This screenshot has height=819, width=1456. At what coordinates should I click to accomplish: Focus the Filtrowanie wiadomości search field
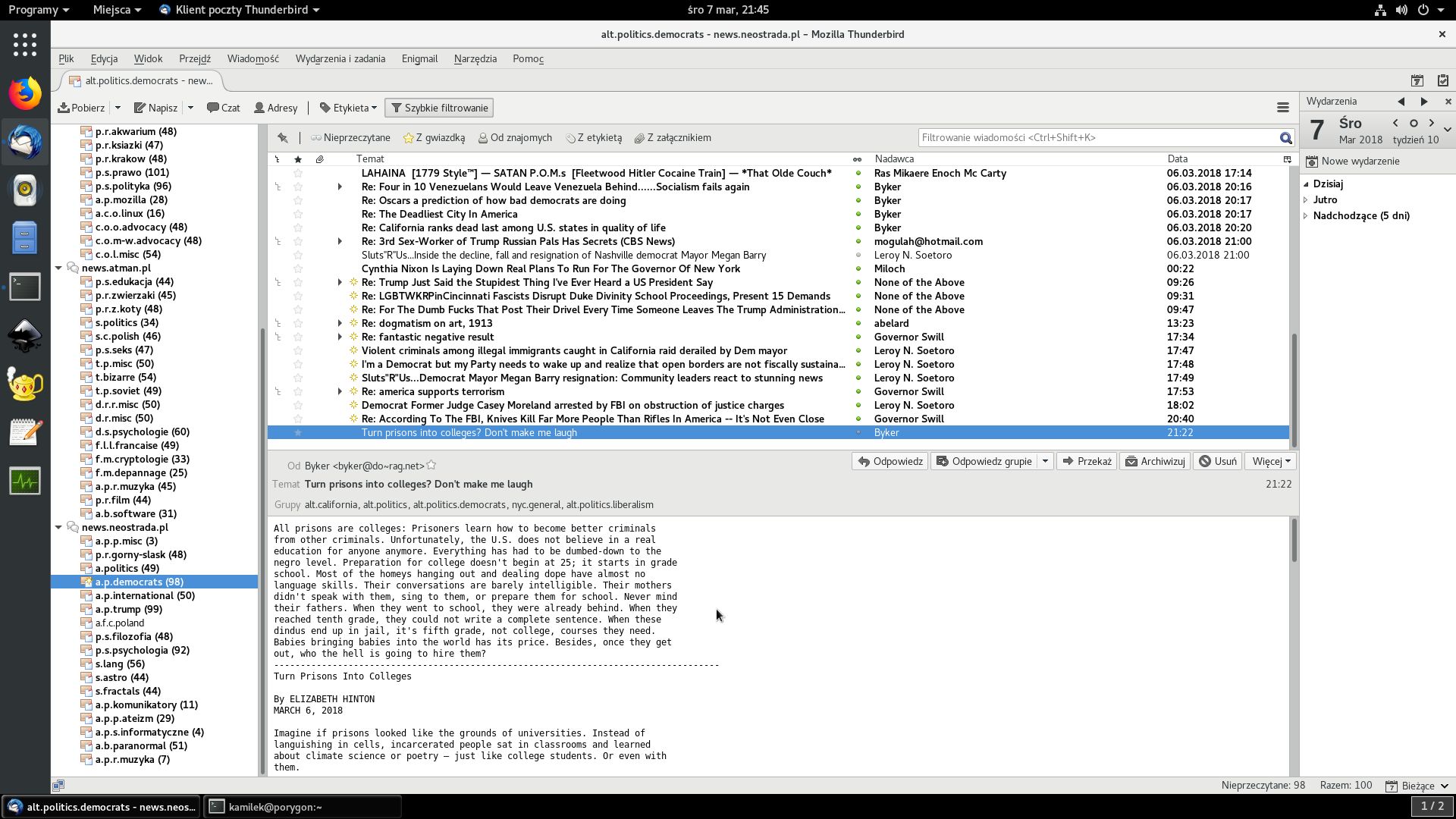[x=1096, y=138]
